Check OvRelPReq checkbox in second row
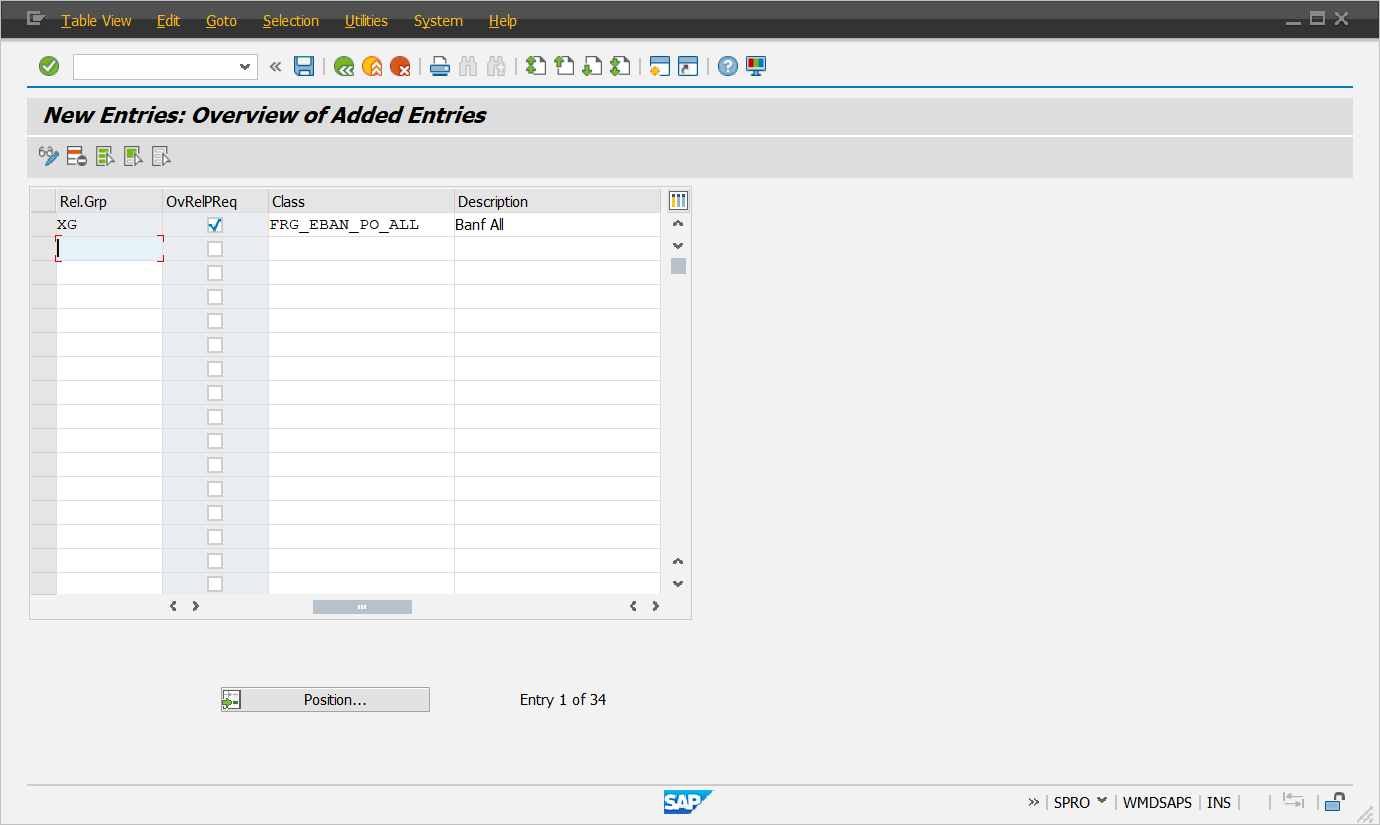Viewport: 1380px width, 825px height. click(215, 249)
